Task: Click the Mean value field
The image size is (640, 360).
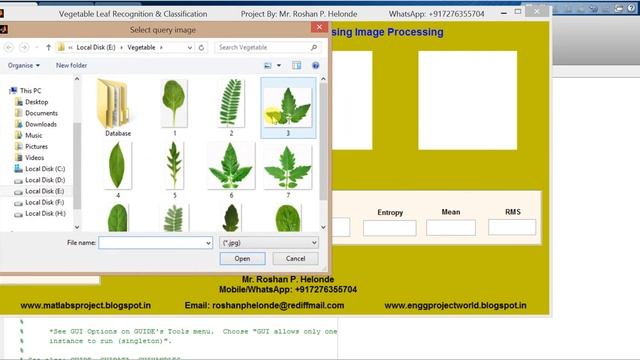Action: coord(451,227)
